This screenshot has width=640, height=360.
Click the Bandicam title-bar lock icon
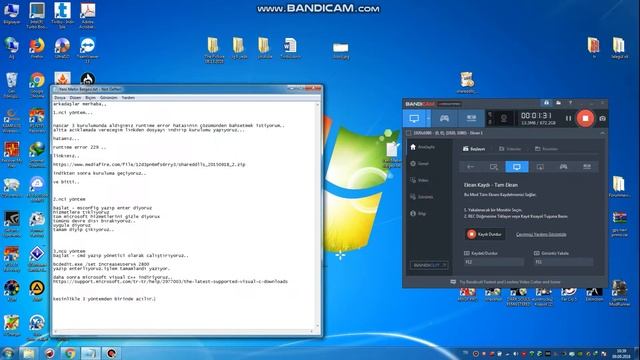[546, 103]
